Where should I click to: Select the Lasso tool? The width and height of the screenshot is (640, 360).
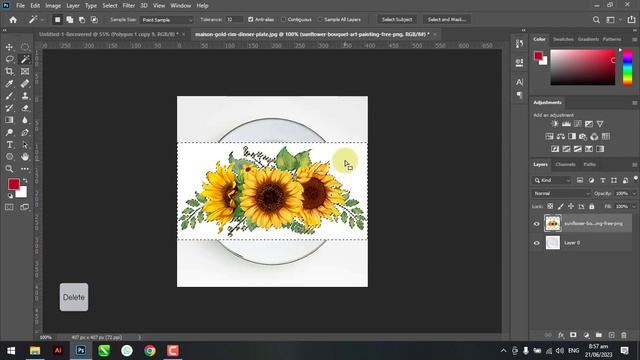(9, 60)
